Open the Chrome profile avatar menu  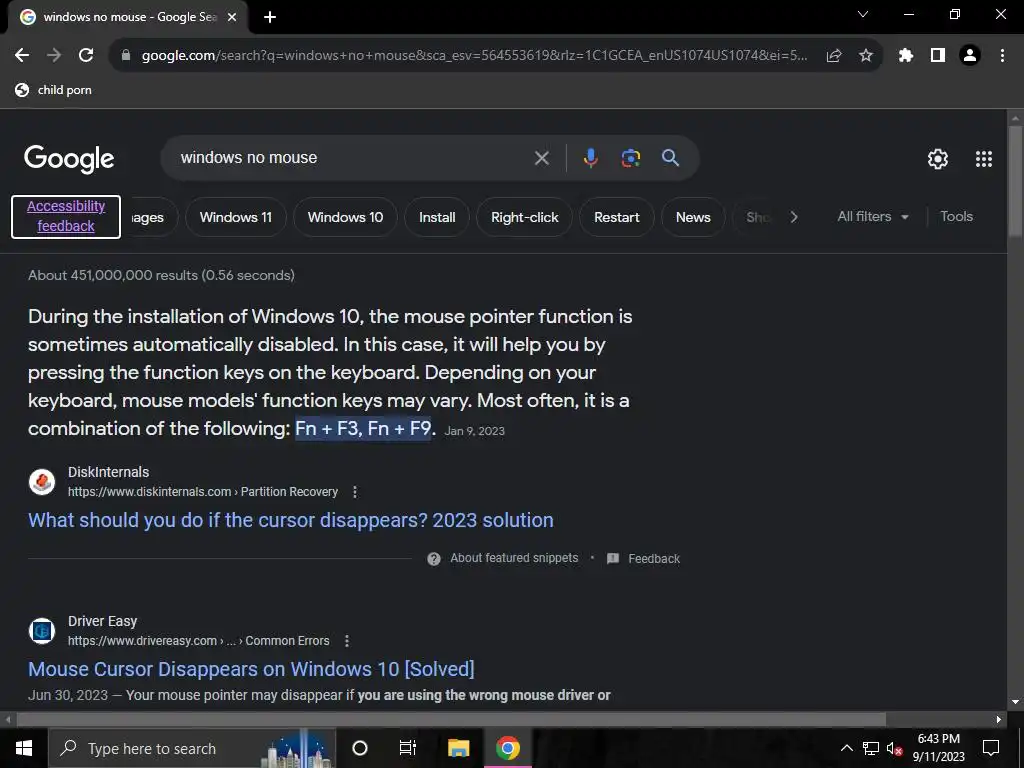point(970,56)
